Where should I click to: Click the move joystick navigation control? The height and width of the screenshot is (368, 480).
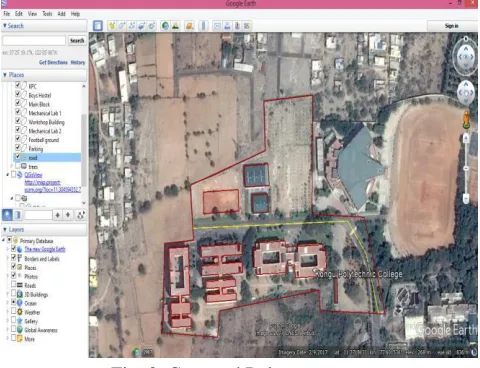point(466,93)
